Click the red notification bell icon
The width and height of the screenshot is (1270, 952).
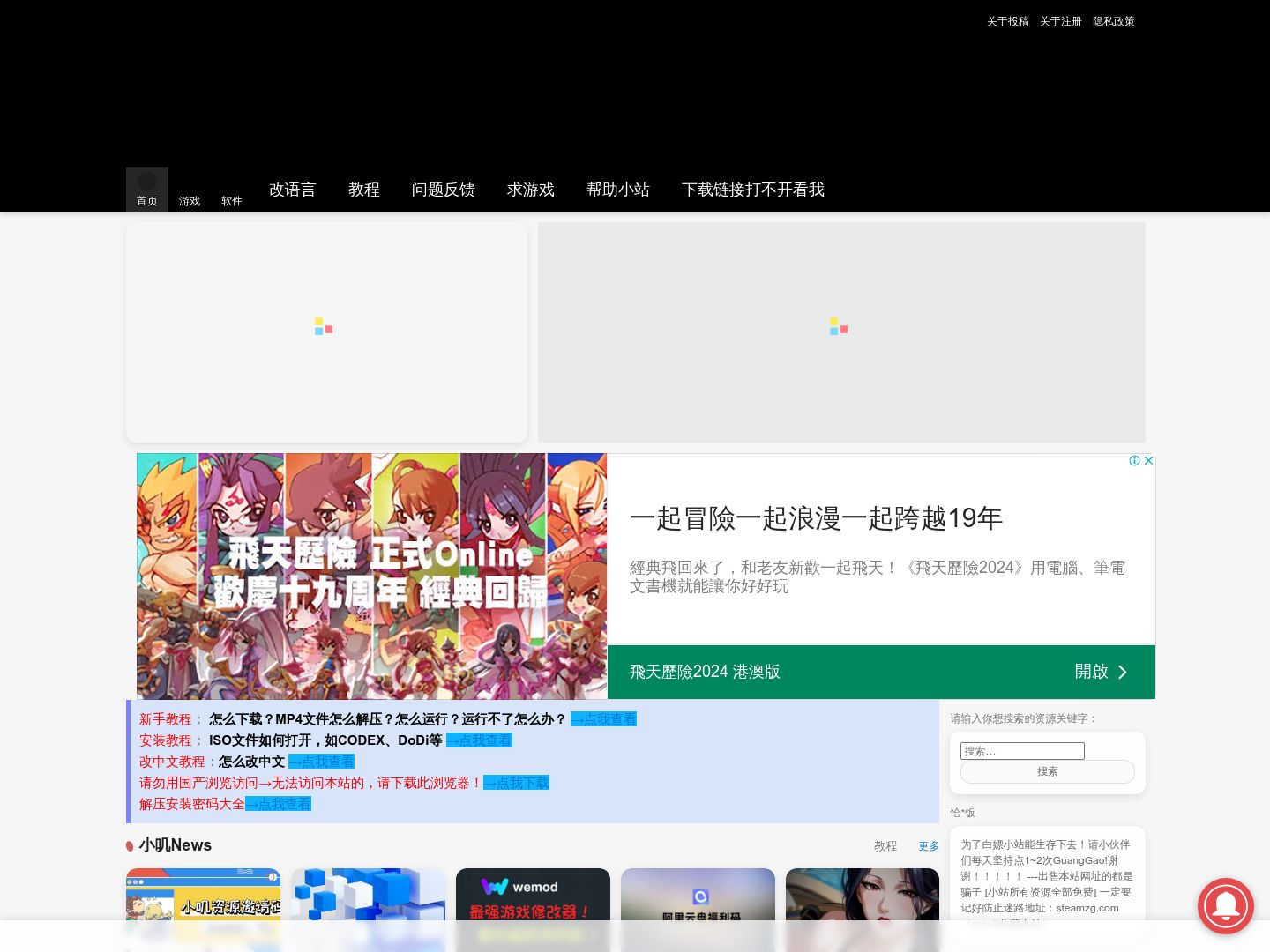1225,905
